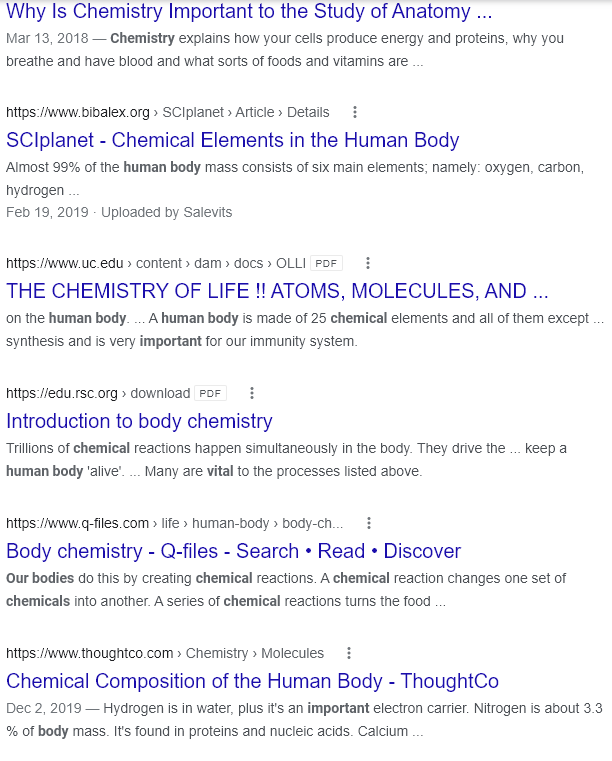Open Body chemistry Q-files result title
Image resolution: width=612 pixels, height=761 pixels.
click(233, 551)
